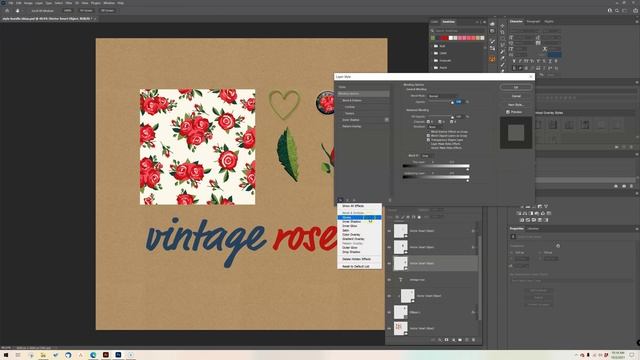The width and height of the screenshot is (640, 360).
Task: Open Edge from the taskbar
Action: click(x=93, y=355)
